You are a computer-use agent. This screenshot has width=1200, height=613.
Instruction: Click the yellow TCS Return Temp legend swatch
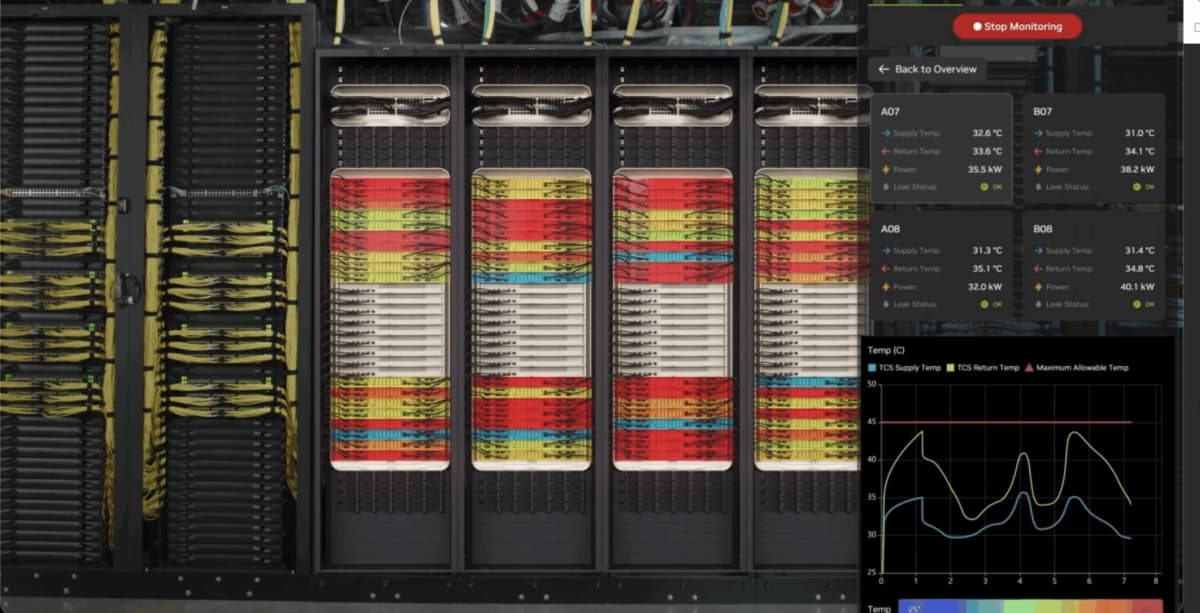click(951, 368)
